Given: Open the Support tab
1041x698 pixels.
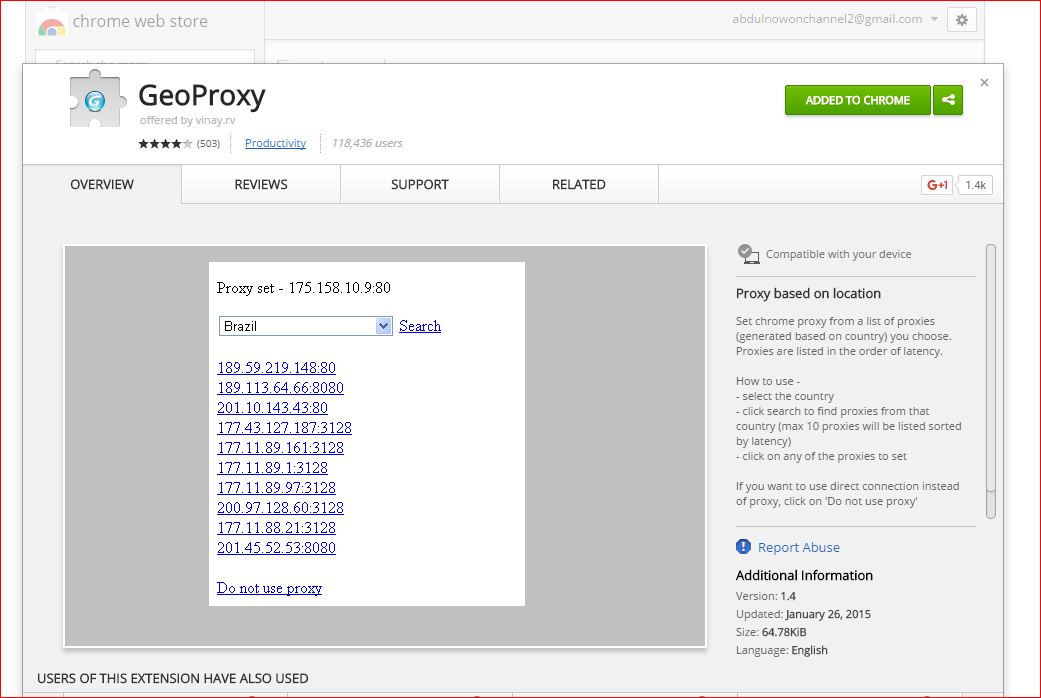Looking at the screenshot, I should point(420,185).
